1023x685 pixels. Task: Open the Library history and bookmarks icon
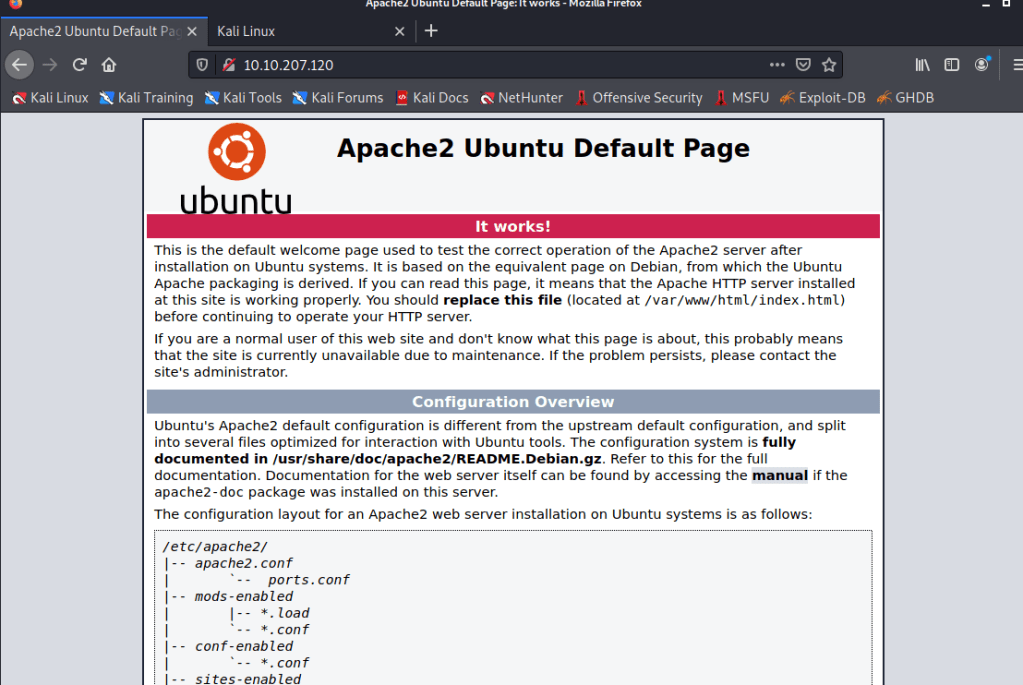pos(922,65)
